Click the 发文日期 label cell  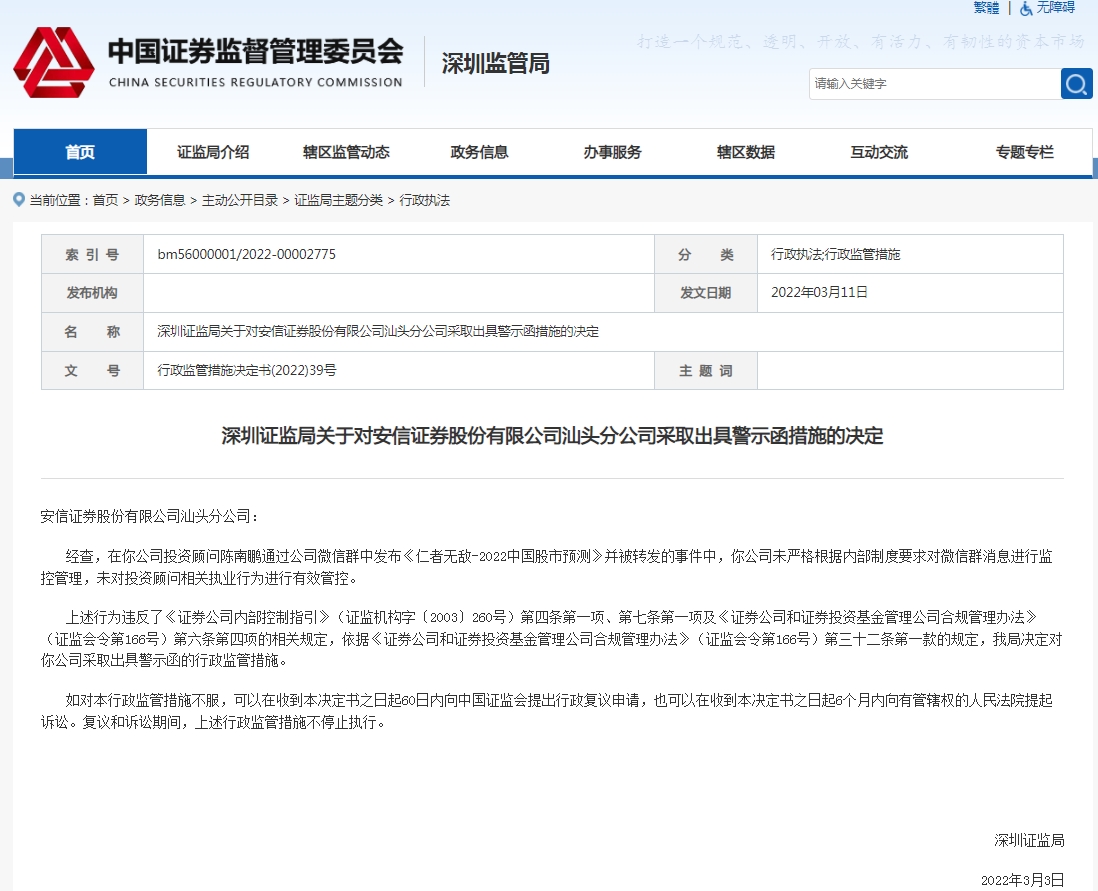click(x=706, y=293)
